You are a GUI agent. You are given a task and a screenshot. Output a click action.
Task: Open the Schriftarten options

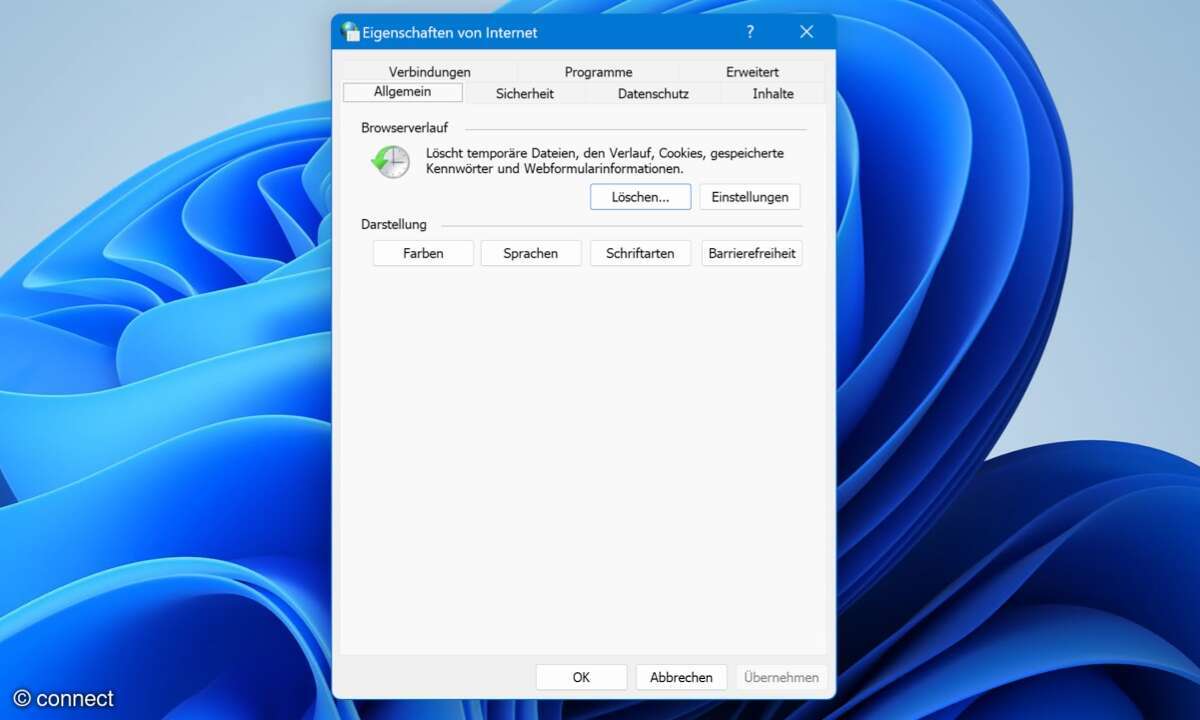(640, 253)
